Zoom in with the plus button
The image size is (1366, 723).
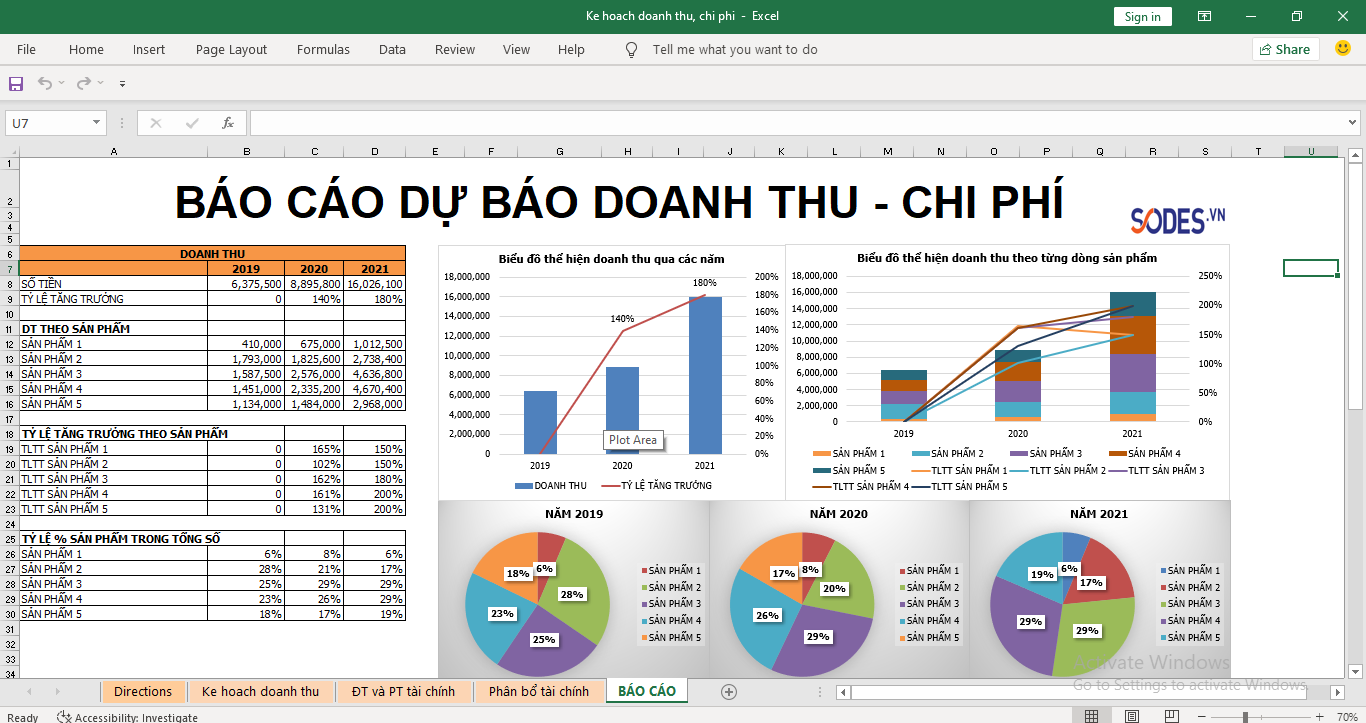click(1321, 717)
